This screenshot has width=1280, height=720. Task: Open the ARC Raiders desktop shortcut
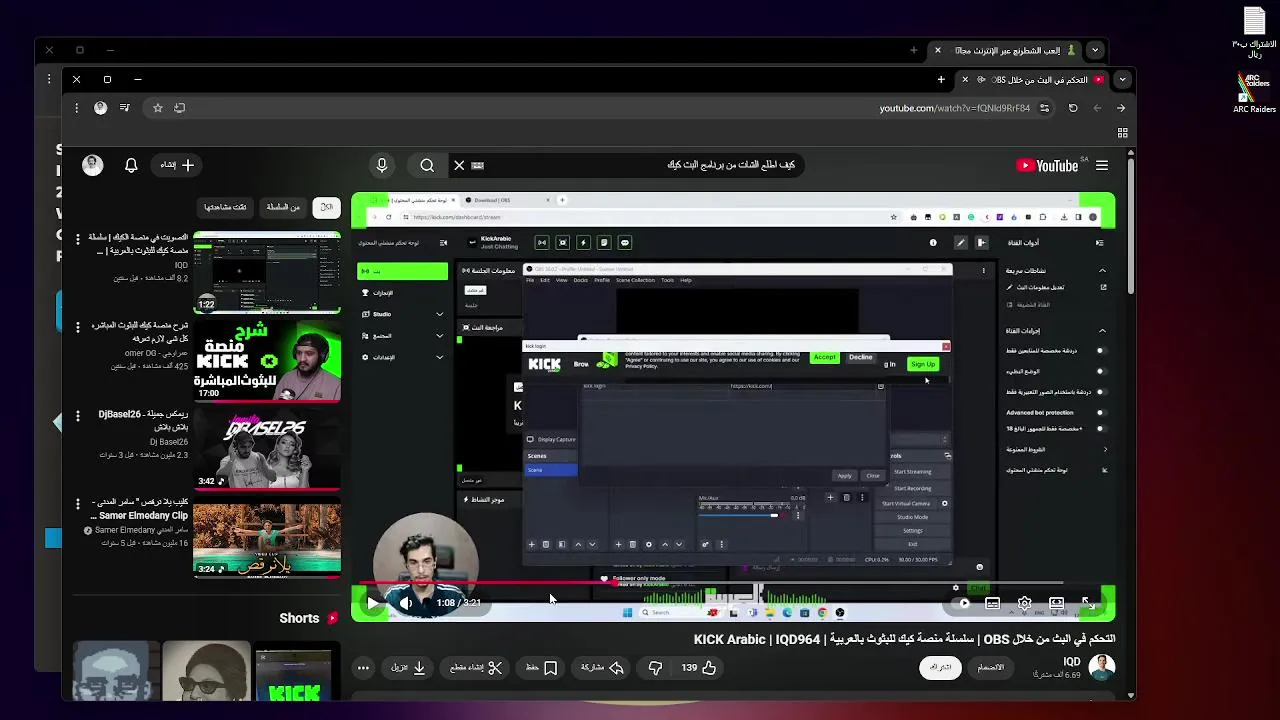tap(1254, 94)
